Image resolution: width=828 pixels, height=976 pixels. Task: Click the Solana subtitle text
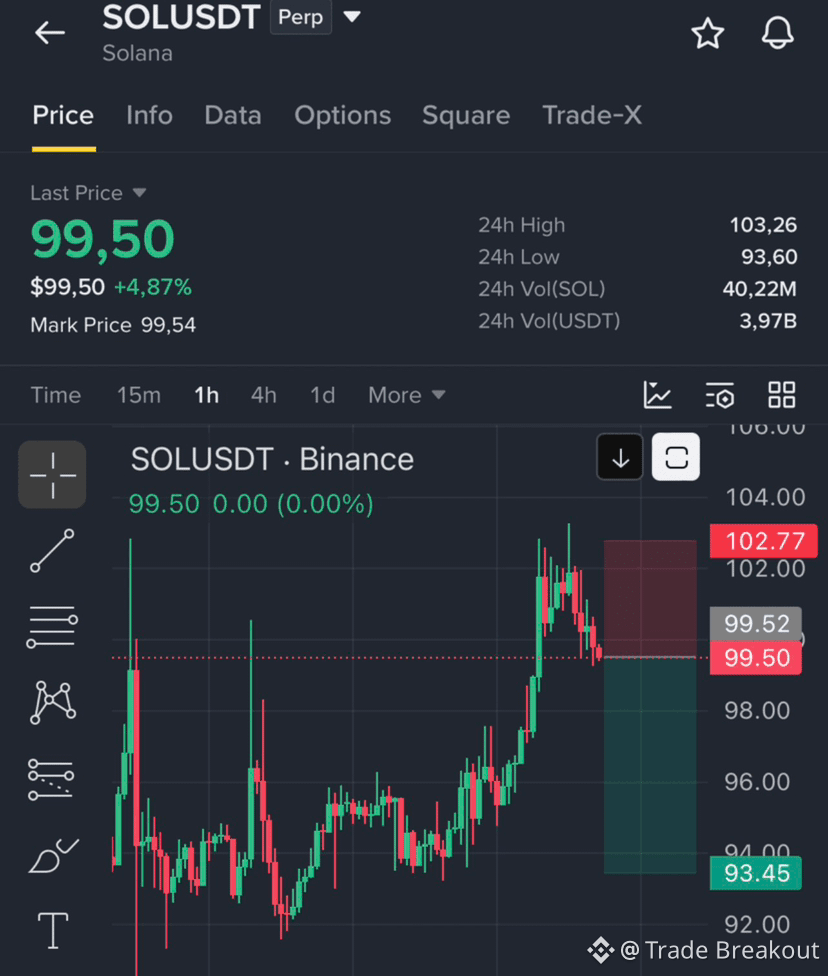[x=138, y=54]
